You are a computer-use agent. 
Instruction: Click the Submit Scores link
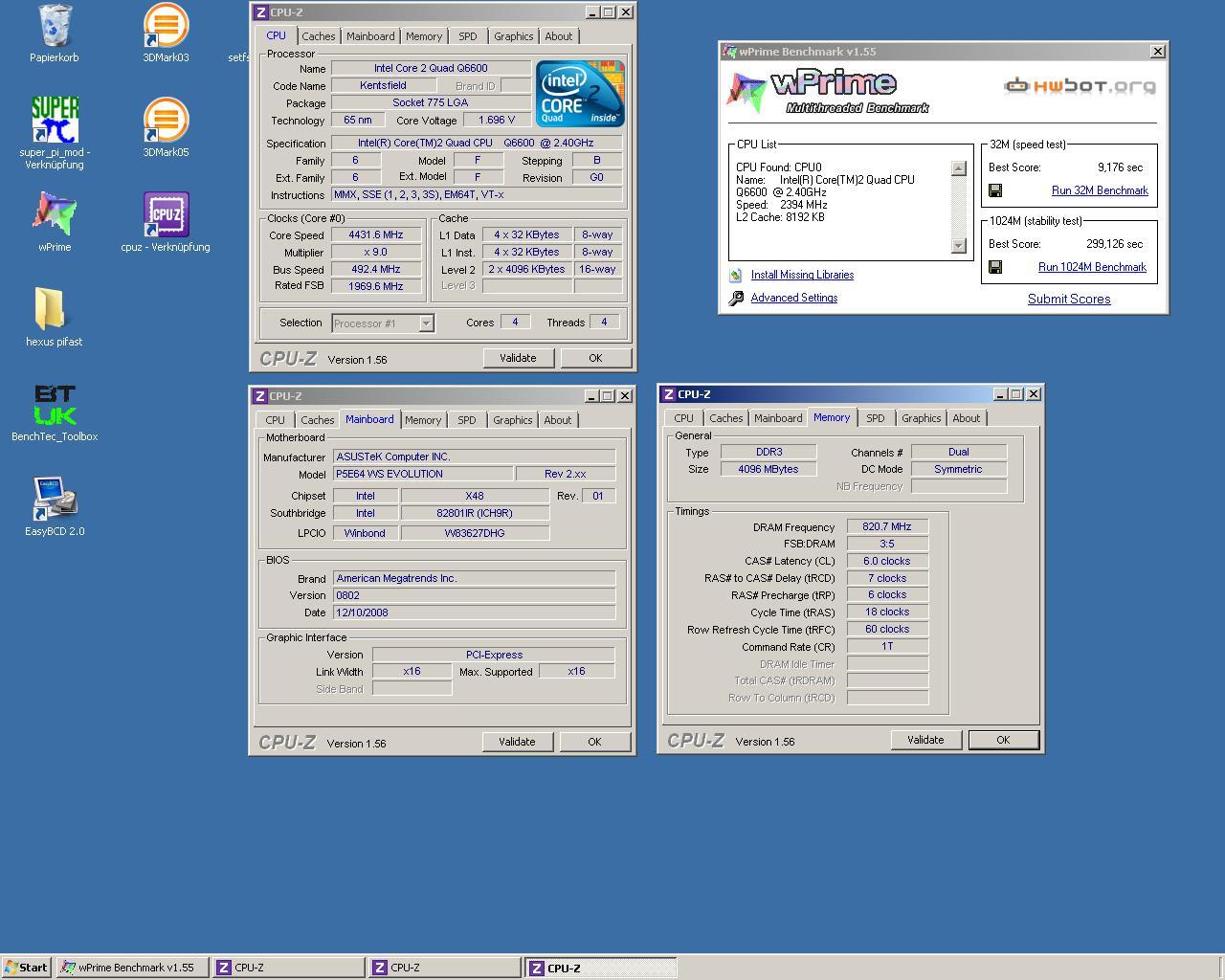click(1069, 300)
